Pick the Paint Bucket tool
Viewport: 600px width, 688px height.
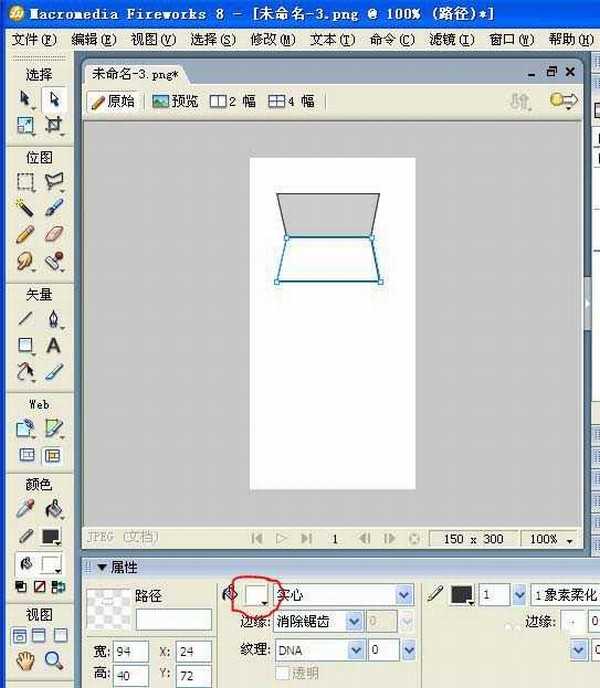tap(54, 509)
